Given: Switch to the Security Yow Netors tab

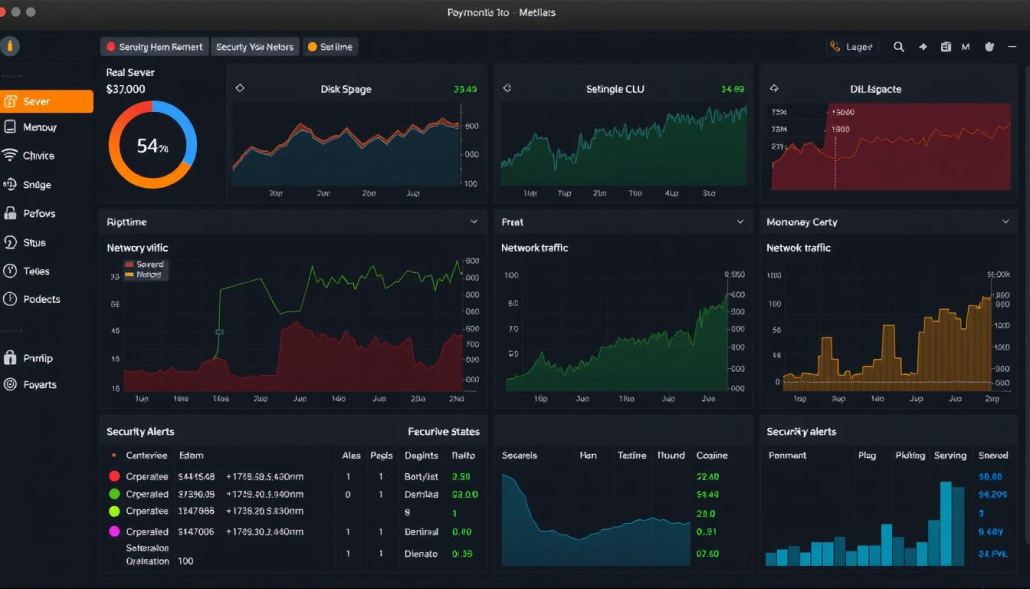Looking at the screenshot, I should point(256,46).
